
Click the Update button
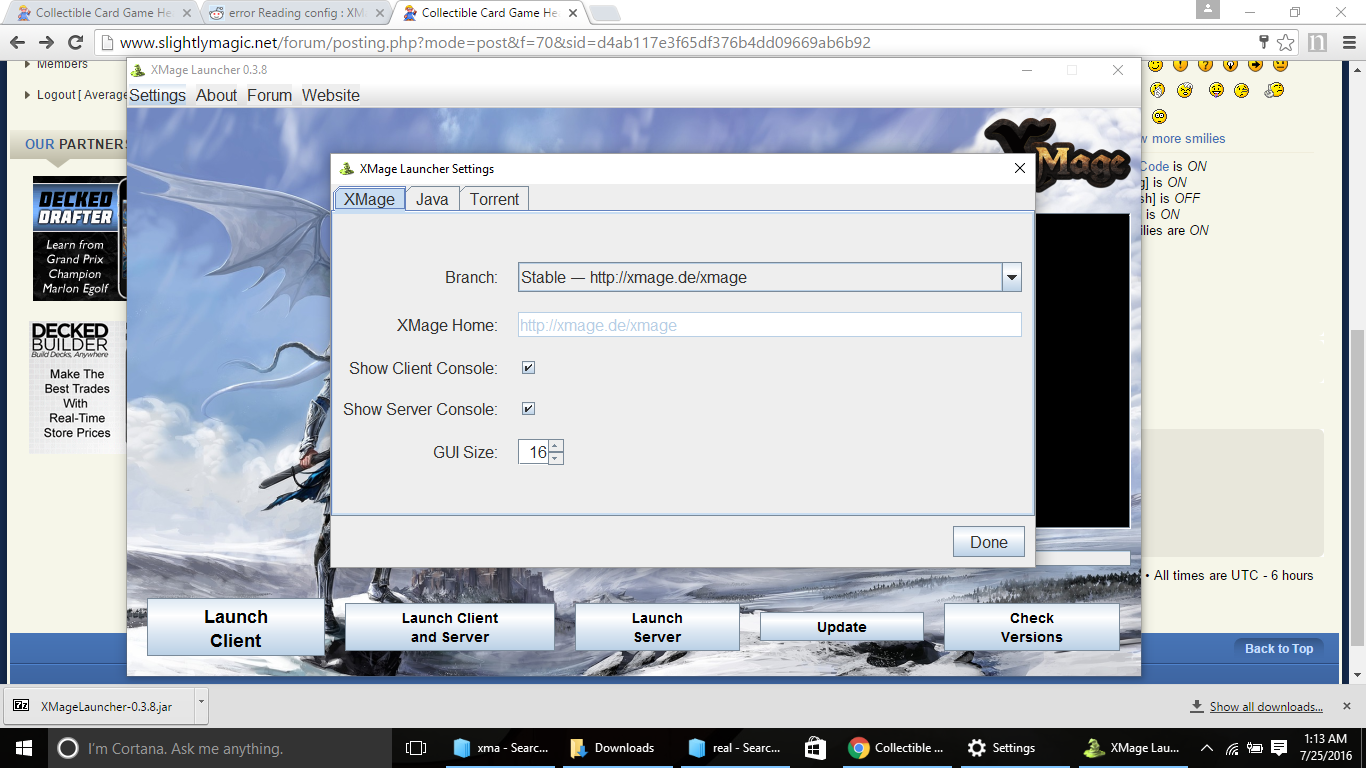tap(842, 627)
